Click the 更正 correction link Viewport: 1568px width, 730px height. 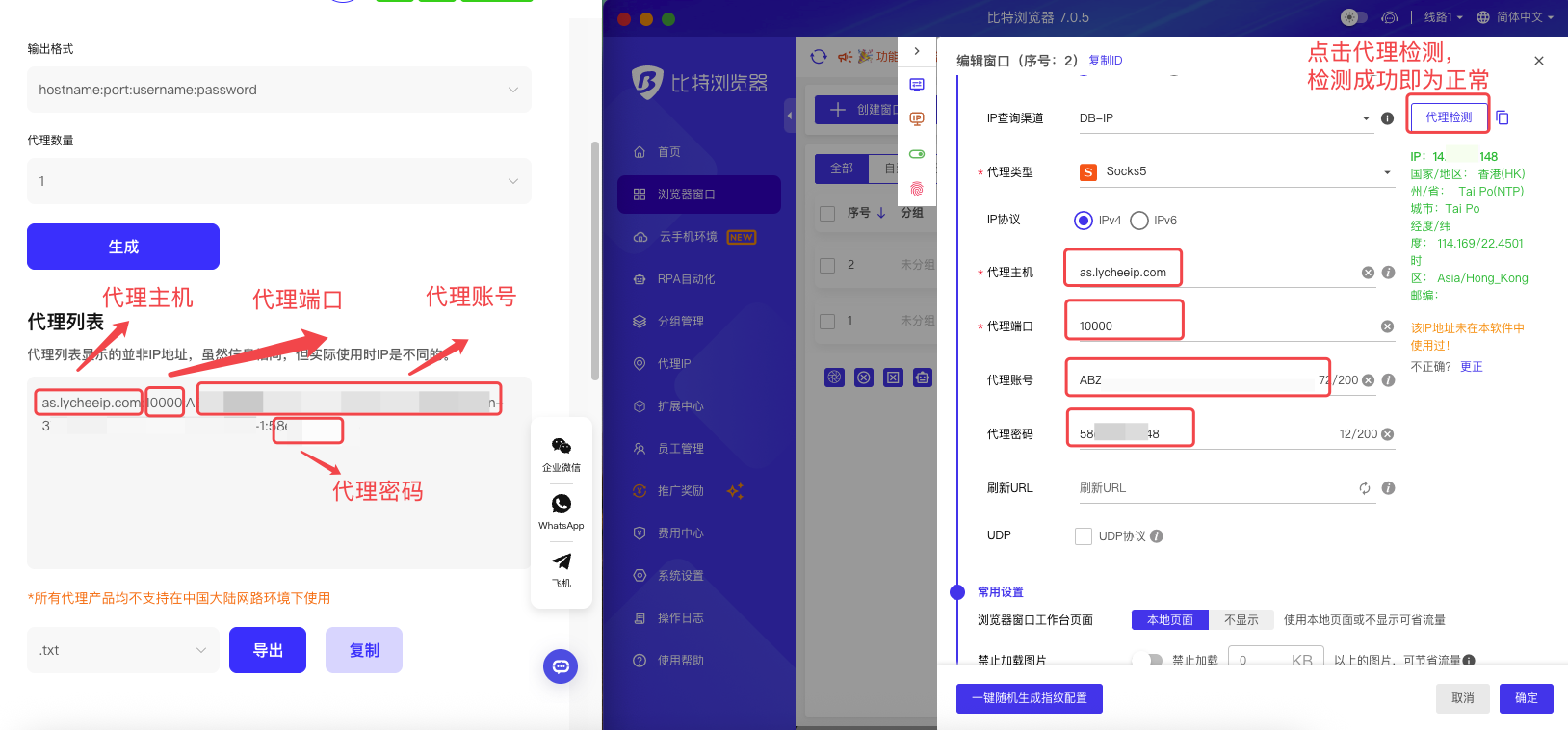[1472, 367]
